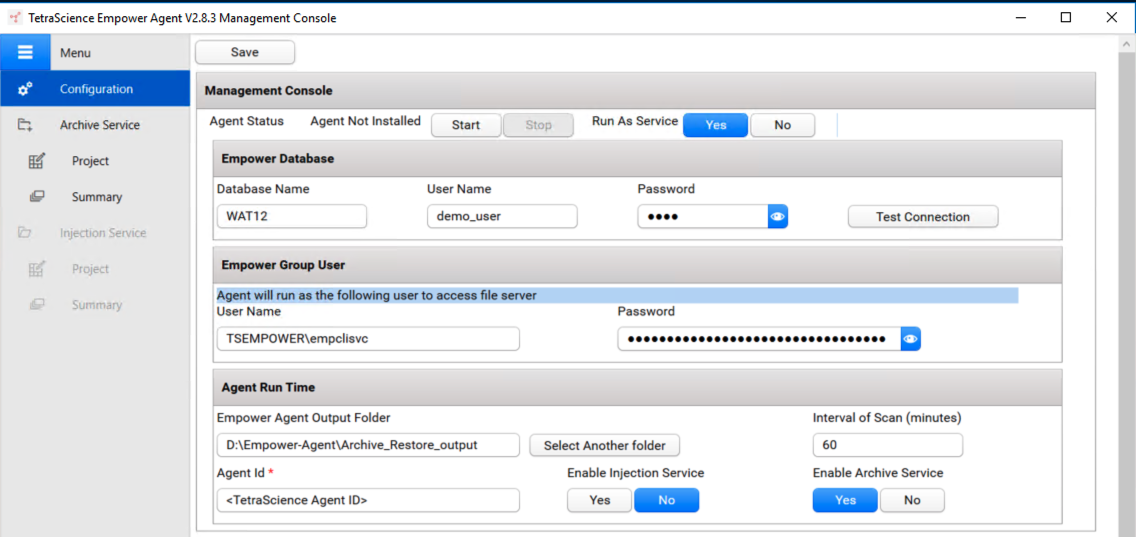Click the Injection Service Summary icon

click(36, 305)
